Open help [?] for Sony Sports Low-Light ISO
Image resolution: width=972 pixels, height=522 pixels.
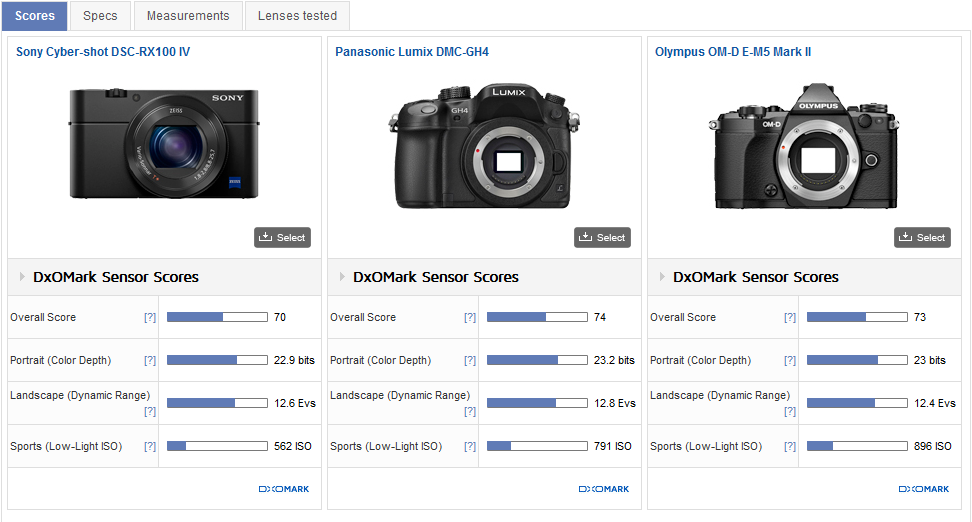150,446
